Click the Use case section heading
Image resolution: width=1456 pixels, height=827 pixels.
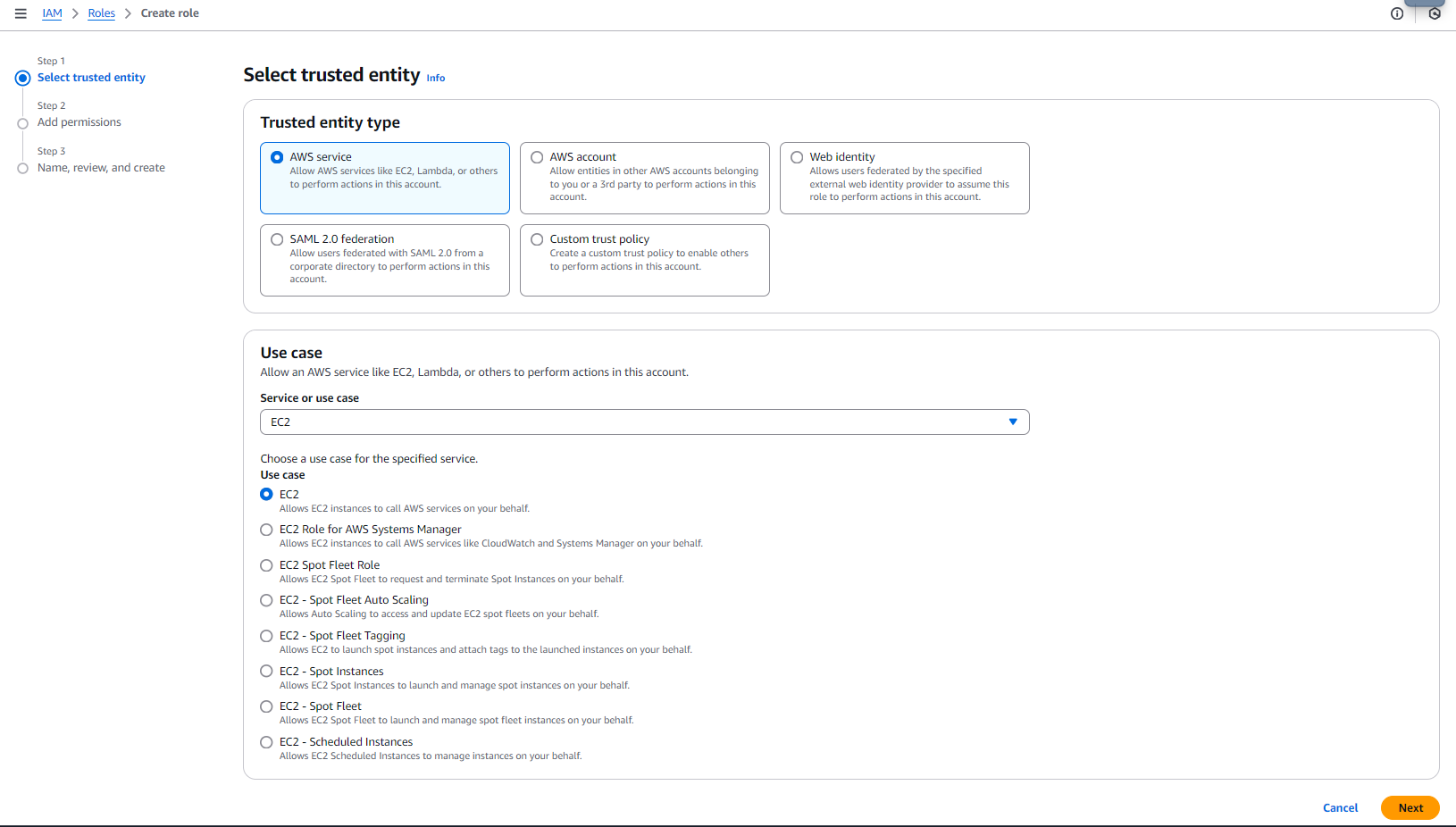tap(291, 353)
